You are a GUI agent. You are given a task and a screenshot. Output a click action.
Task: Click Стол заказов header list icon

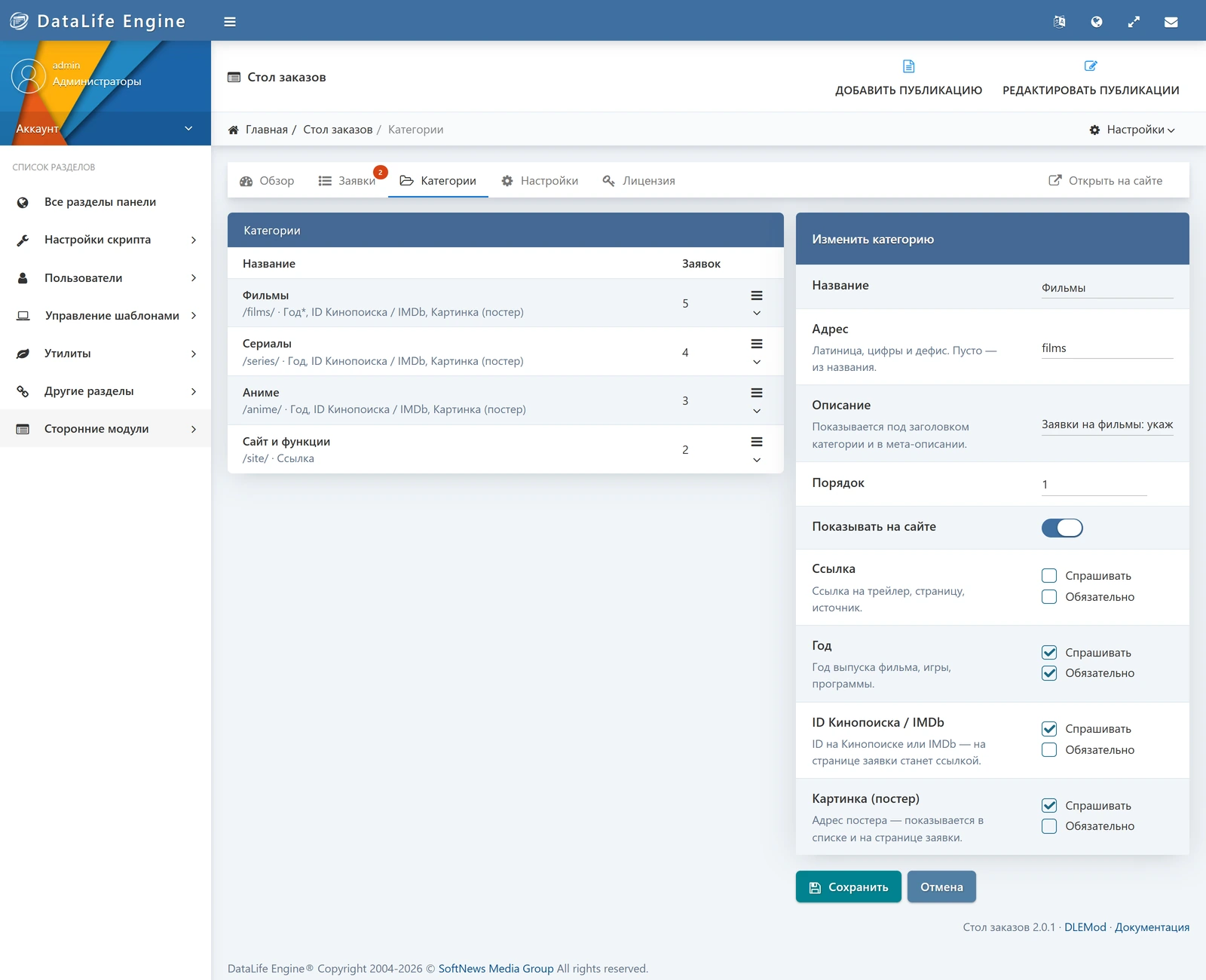tap(234, 78)
